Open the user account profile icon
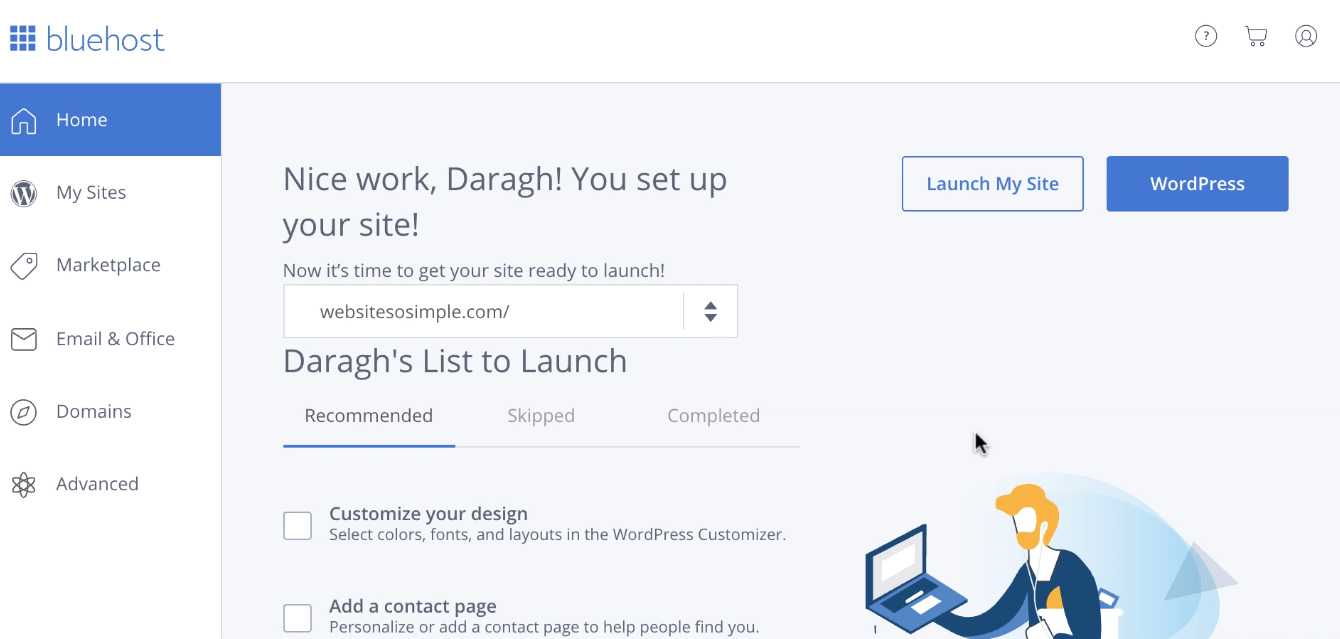 pos(1306,37)
